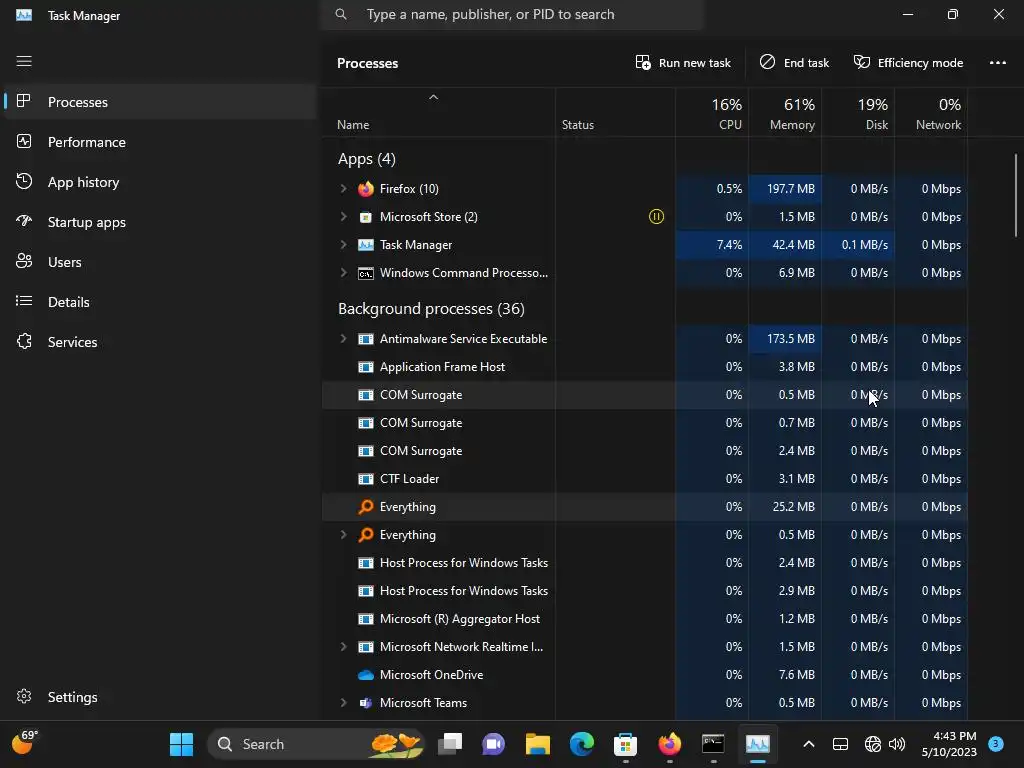Expand Microsoft Network Realtime process group
The width and height of the screenshot is (1024, 768).
344,647
